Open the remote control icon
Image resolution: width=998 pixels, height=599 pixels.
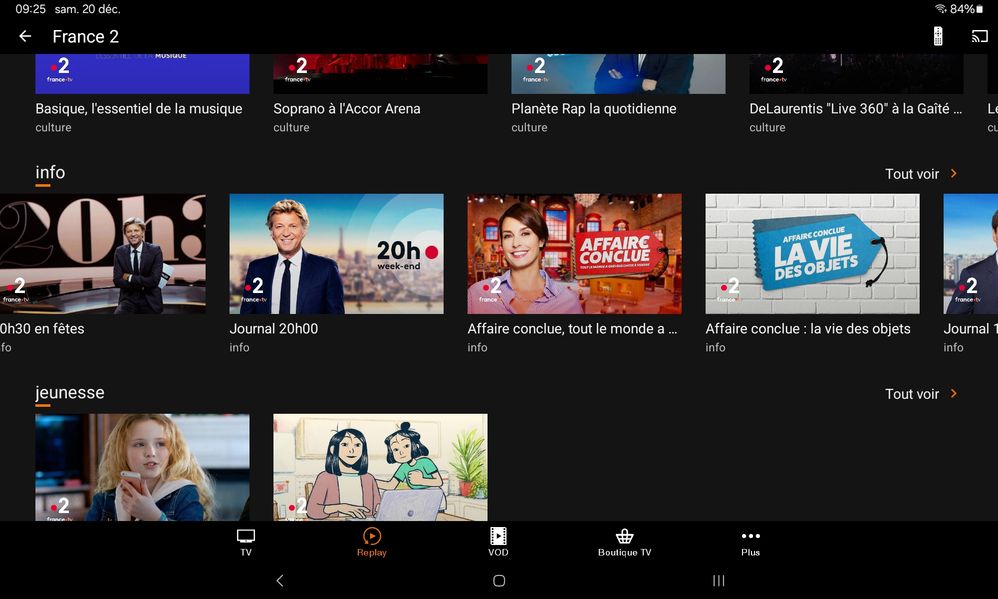938,36
